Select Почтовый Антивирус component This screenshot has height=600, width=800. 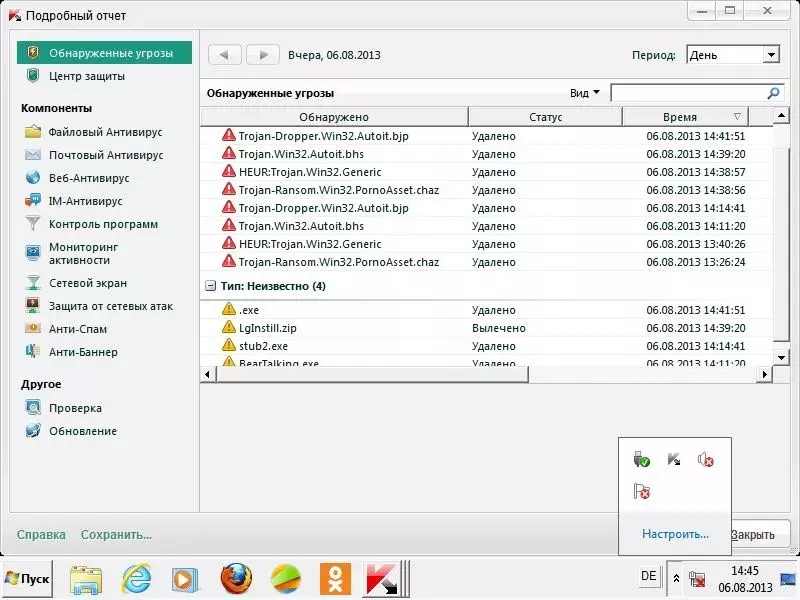(x=106, y=155)
